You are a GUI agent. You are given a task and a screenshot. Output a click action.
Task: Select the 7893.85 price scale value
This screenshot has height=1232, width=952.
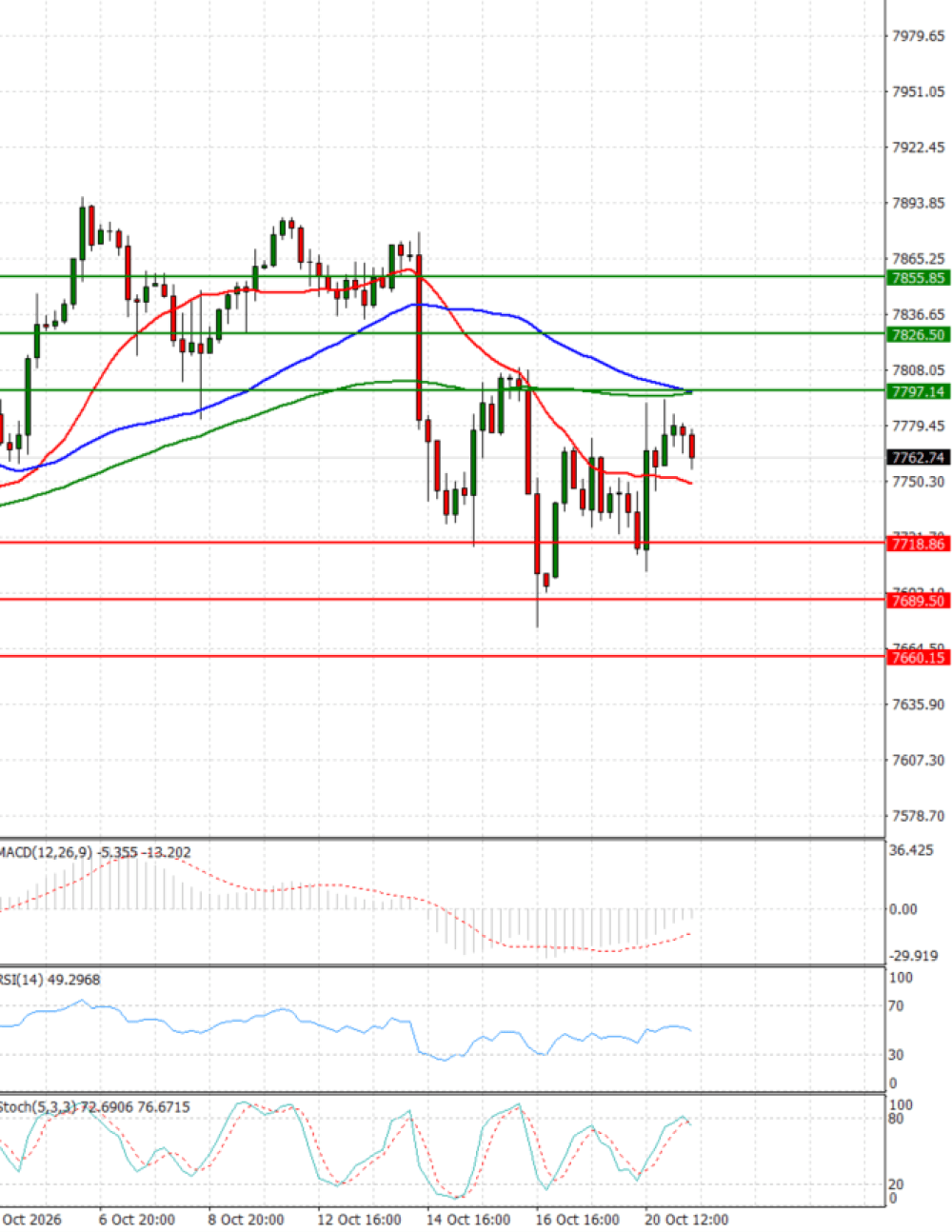click(x=918, y=203)
